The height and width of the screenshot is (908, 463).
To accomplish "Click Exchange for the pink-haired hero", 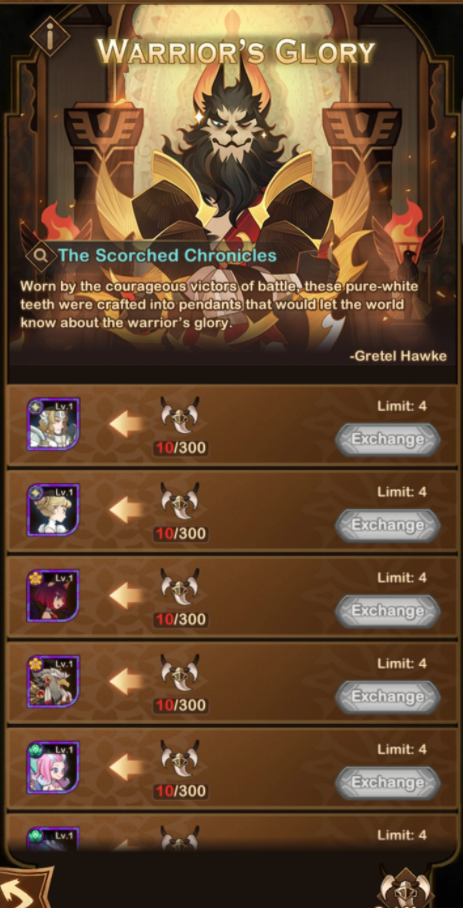I will [x=388, y=782].
